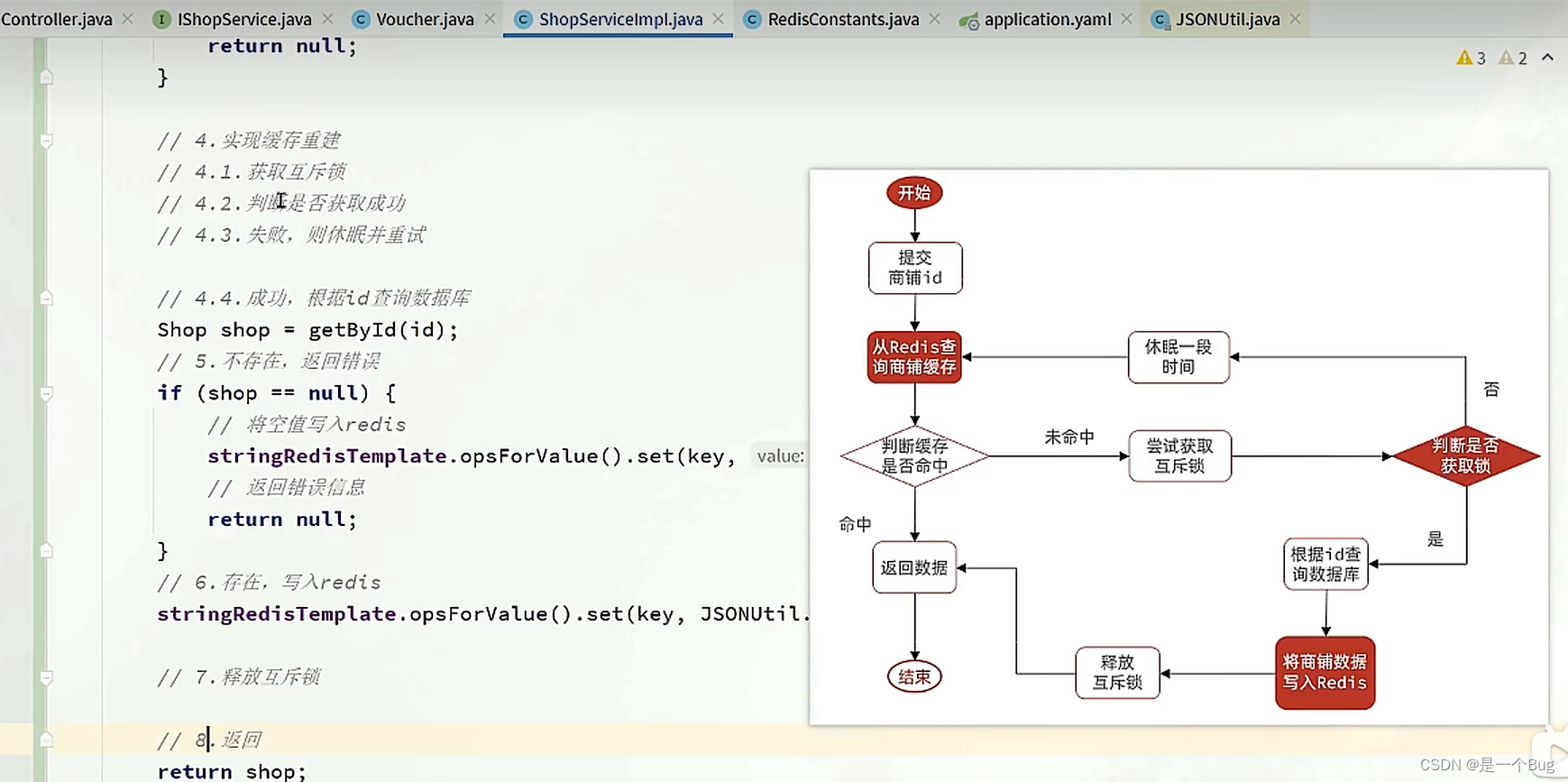Open the weak warnings indicator showing 2
Screen dimensions: 1568x782
(x=1513, y=58)
